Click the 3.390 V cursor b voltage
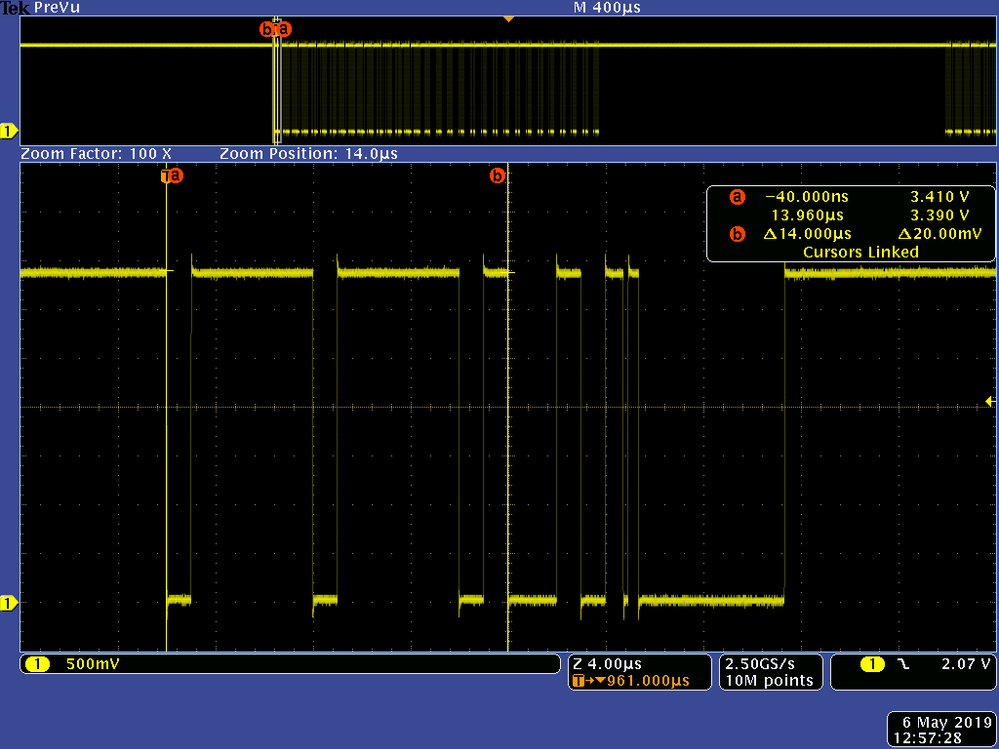The height and width of the screenshot is (749, 999). point(940,216)
